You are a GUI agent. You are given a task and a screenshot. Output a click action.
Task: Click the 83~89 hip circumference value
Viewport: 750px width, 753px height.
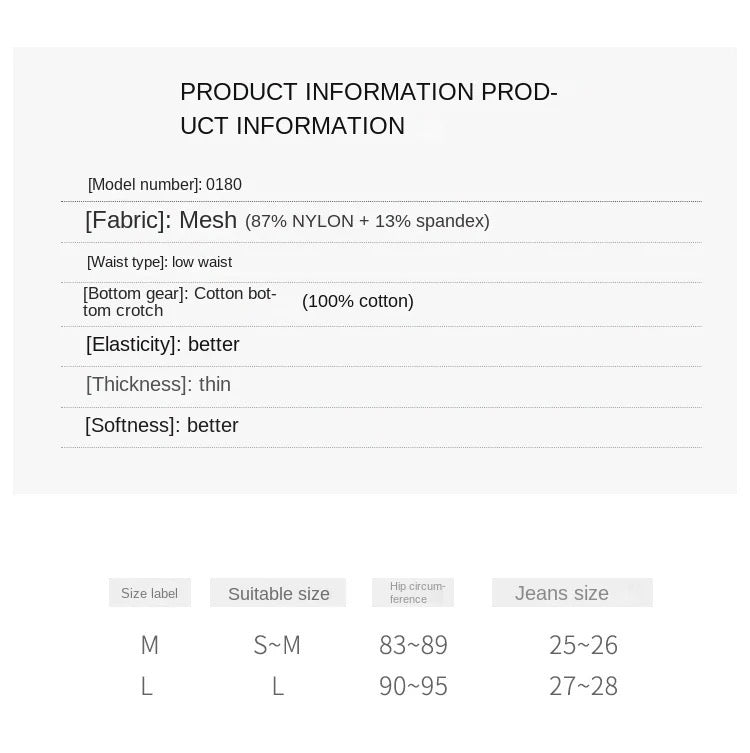pos(413,646)
